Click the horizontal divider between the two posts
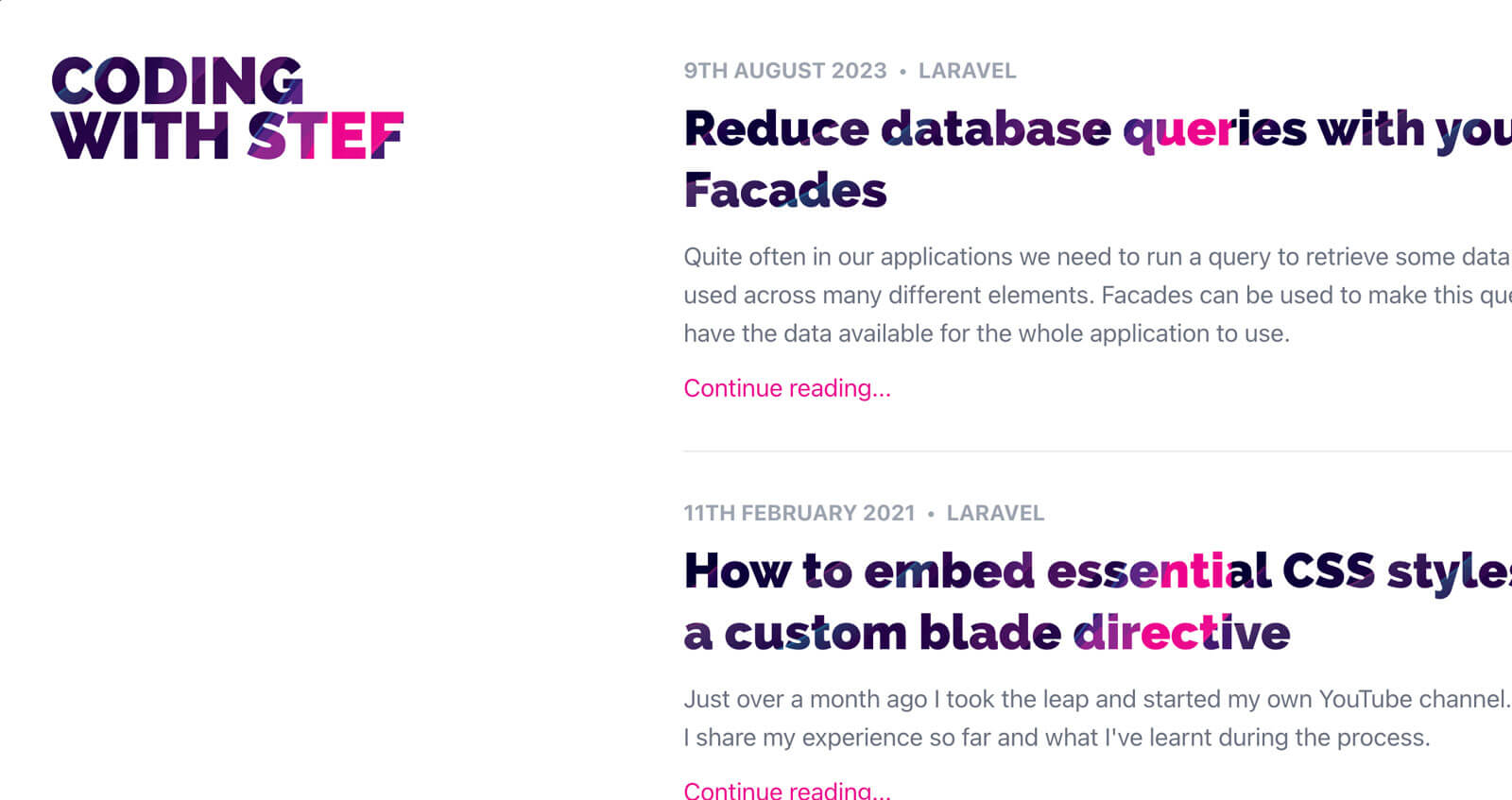This screenshot has height=800, width=1512. click(1098, 451)
